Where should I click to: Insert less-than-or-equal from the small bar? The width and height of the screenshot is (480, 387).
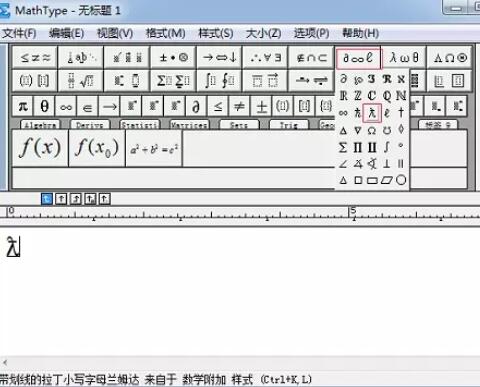218,107
